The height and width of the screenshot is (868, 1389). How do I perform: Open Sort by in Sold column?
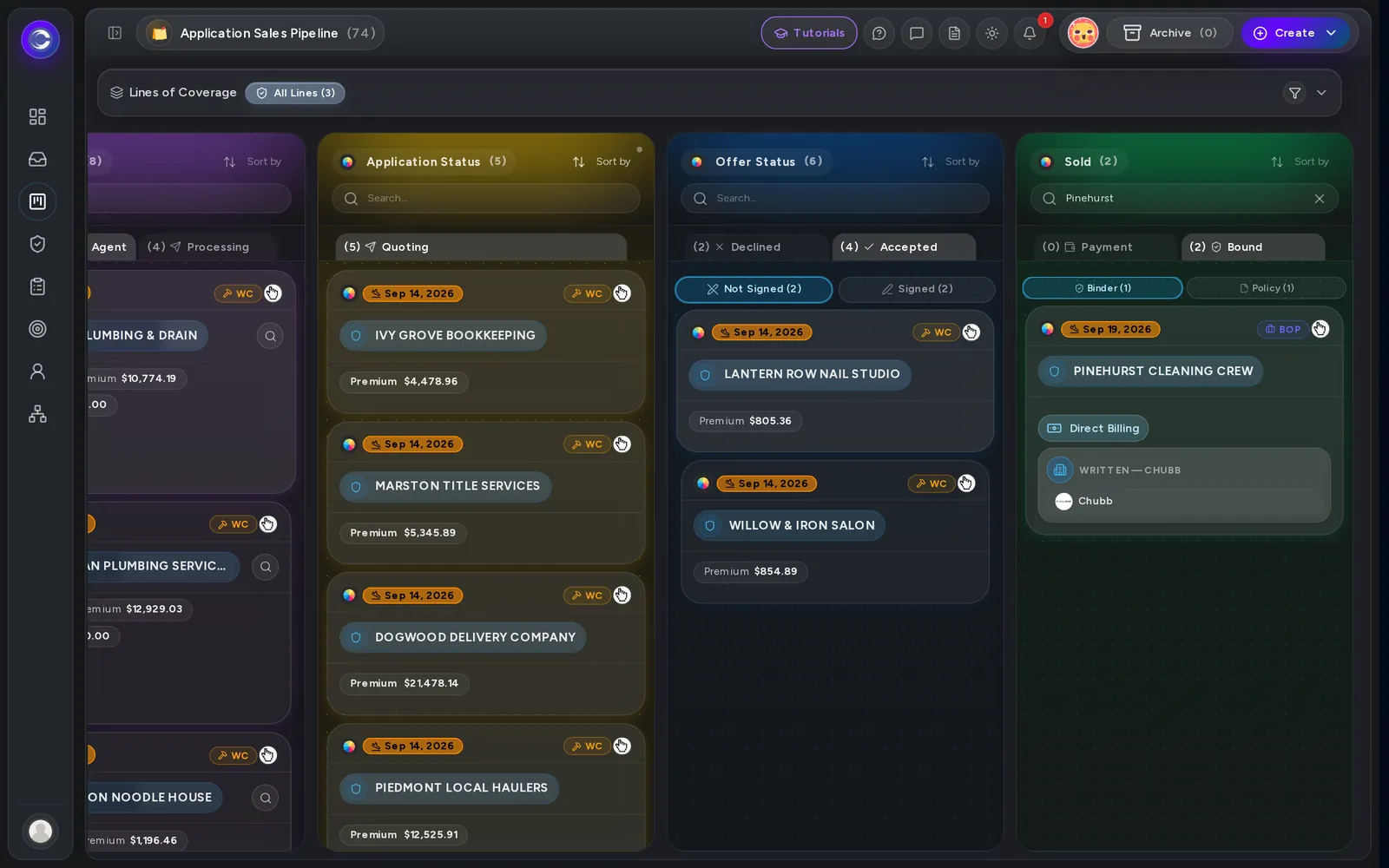(x=1300, y=161)
